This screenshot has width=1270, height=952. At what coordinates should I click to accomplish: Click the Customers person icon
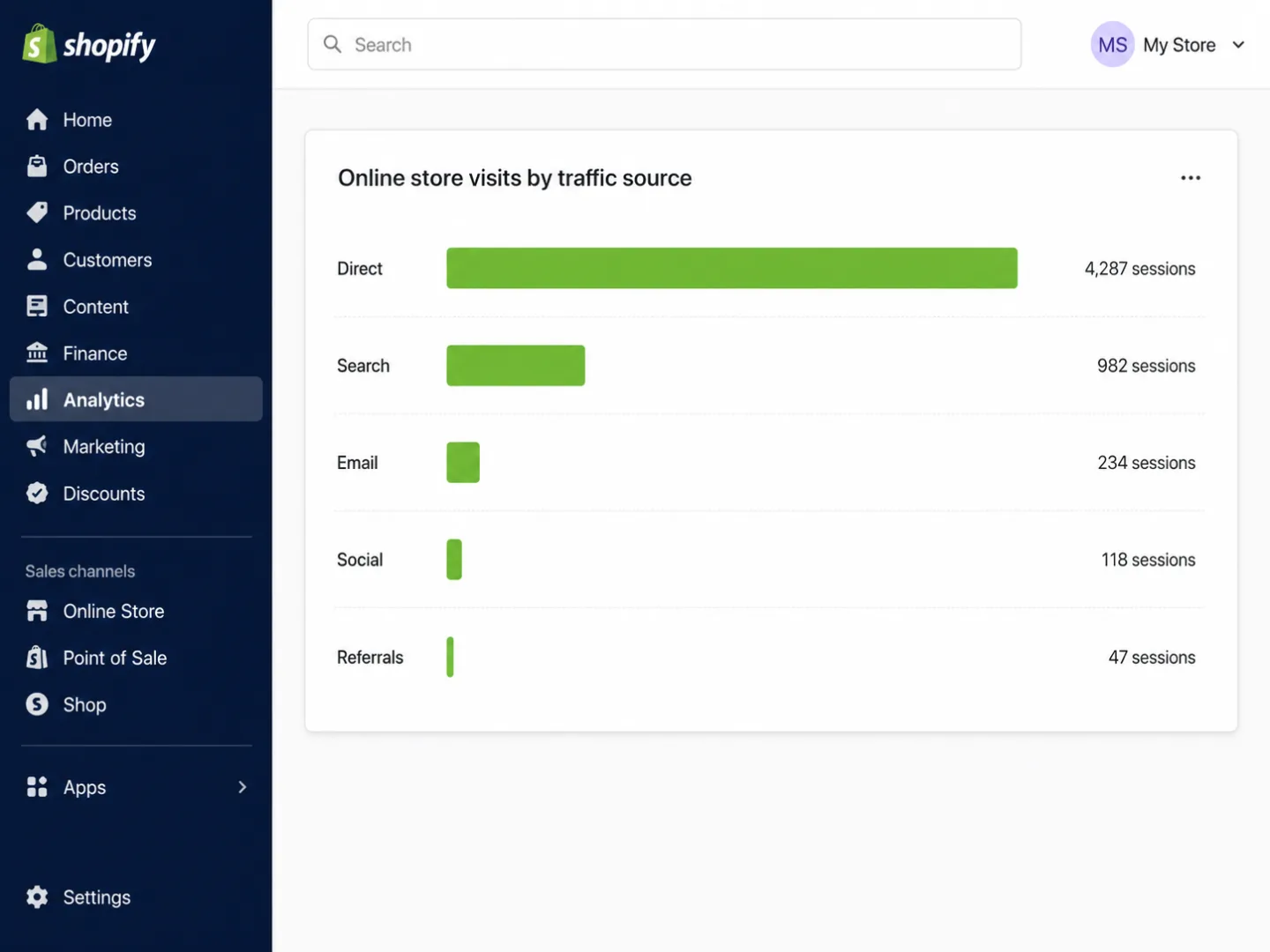click(x=37, y=260)
